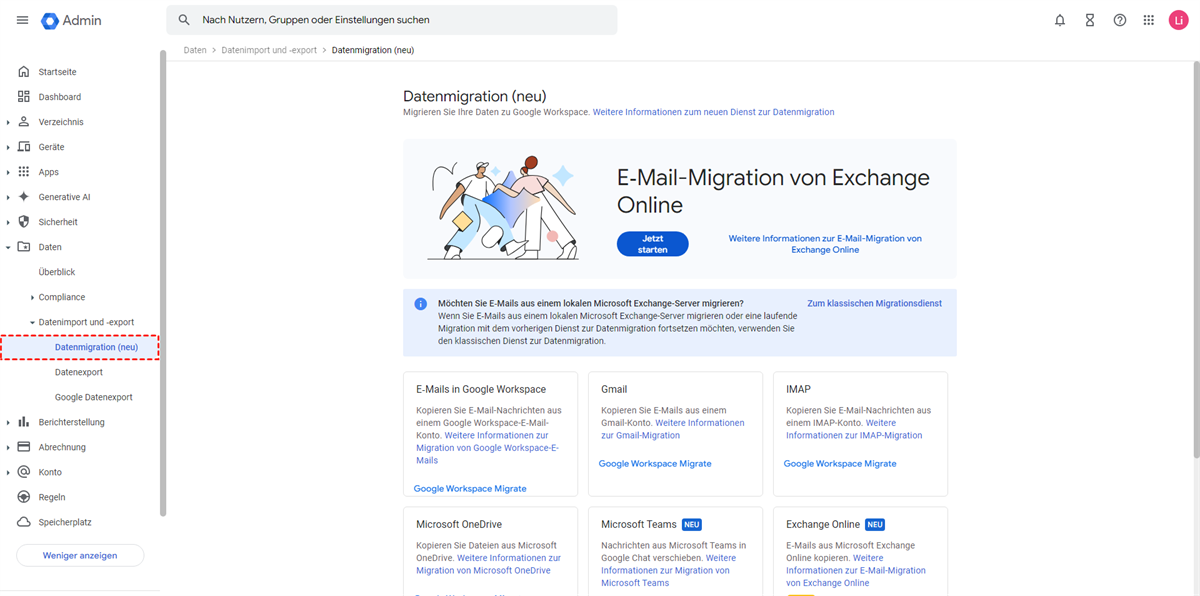The width and height of the screenshot is (1200, 596).
Task: Open info link for Gmail-Migration
Action: tap(672, 429)
